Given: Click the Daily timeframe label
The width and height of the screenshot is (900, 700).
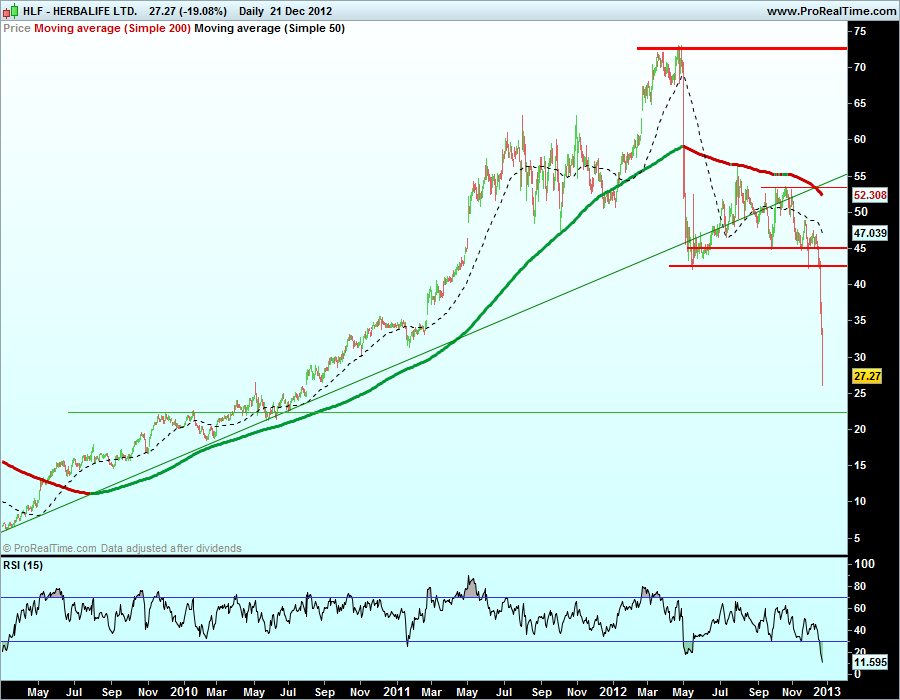Looking at the screenshot, I should pyautogui.click(x=251, y=11).
